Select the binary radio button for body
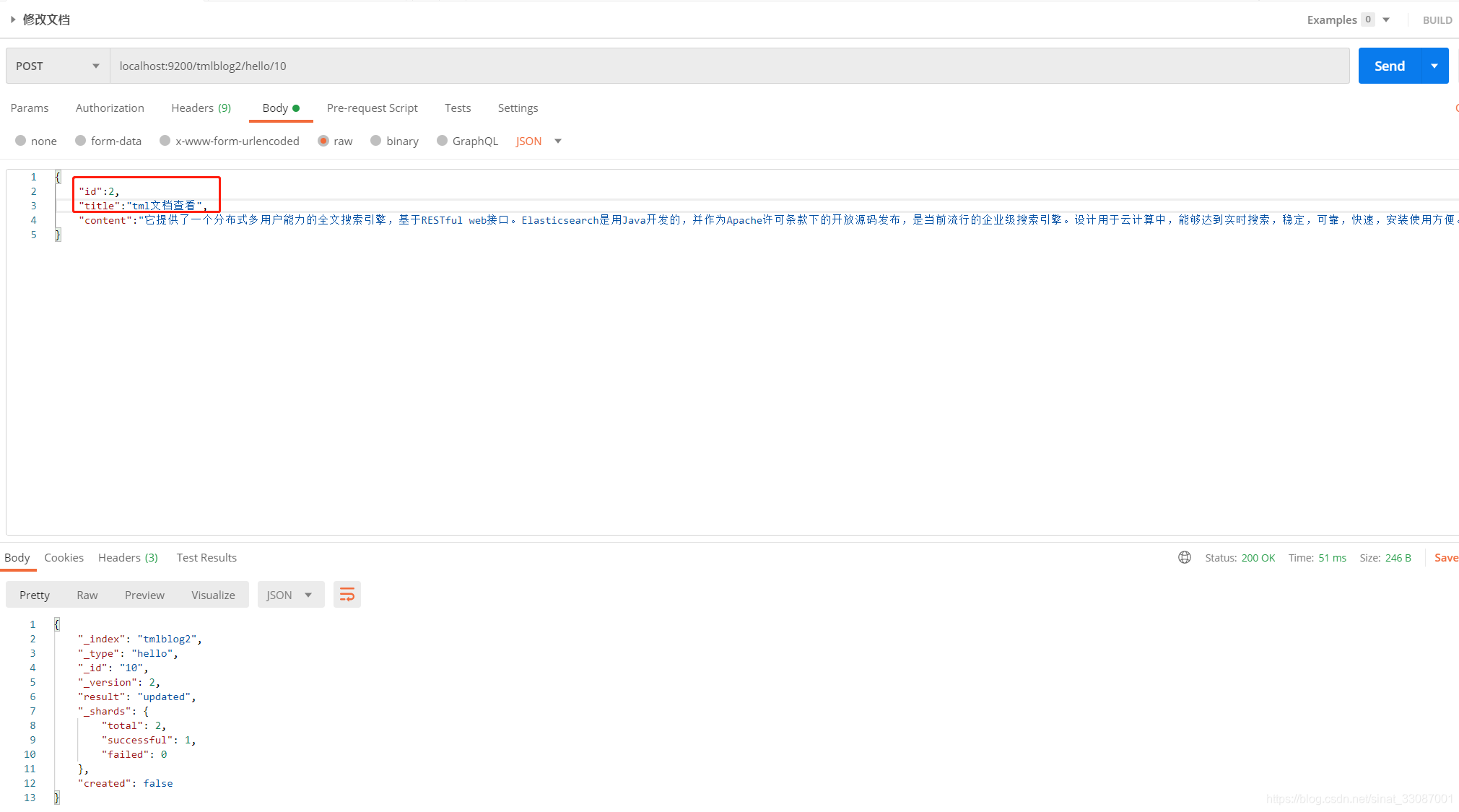 tap(377, 140)
